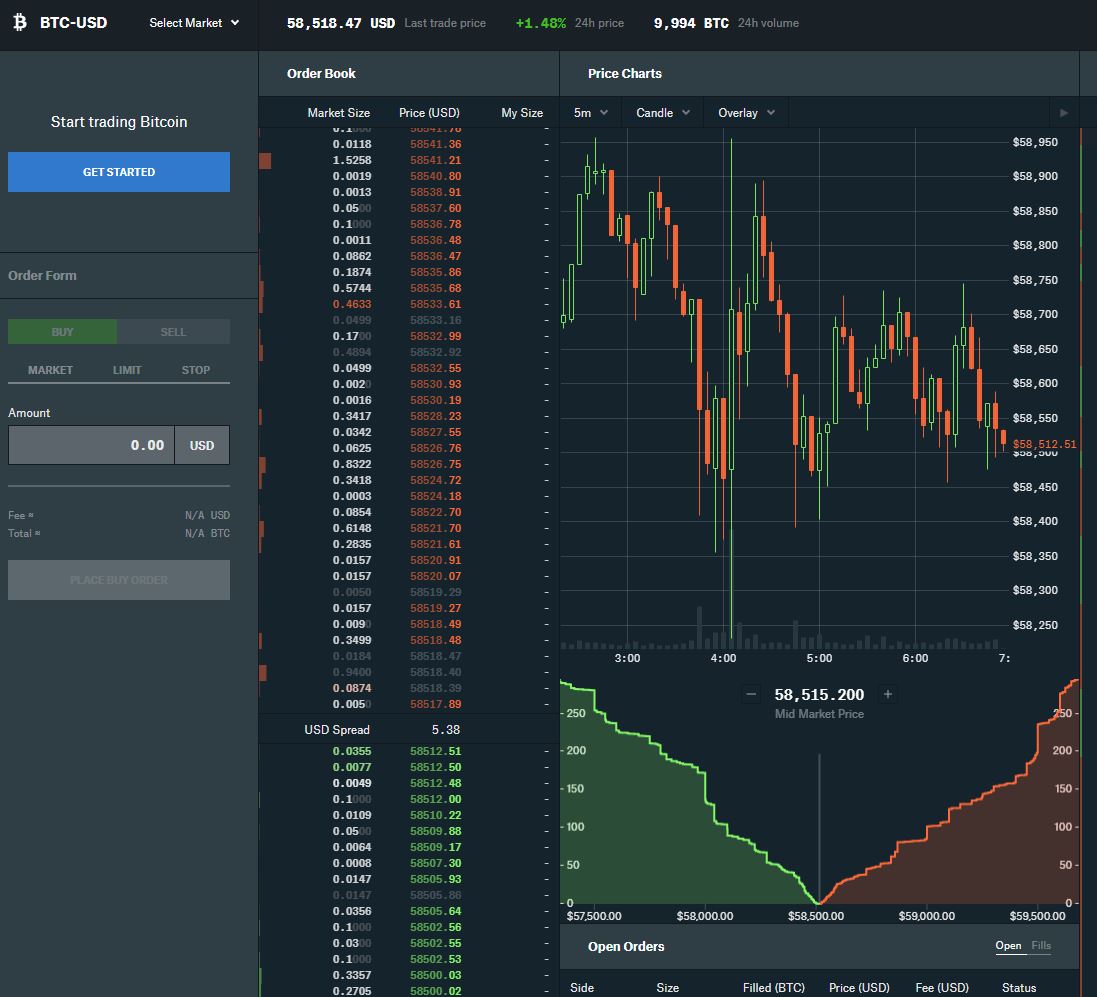Click the GET STARTED button
Image resolution: width=1097 pixels, height=997 pixels.
pyautogui.click(x=119, y=171)
